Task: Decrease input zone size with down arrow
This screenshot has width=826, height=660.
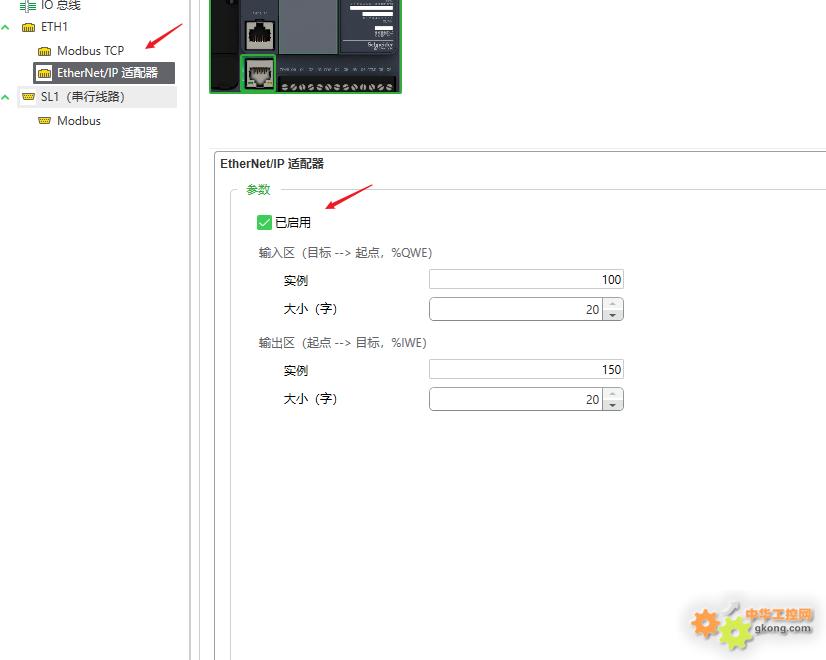Action: [x=613, y=315]
